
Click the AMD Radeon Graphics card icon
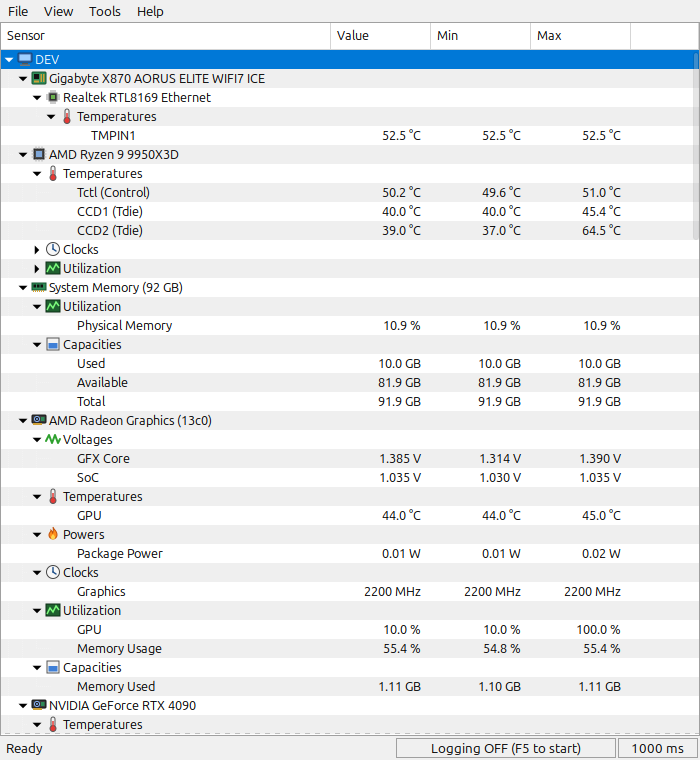[x=39, y=420]
